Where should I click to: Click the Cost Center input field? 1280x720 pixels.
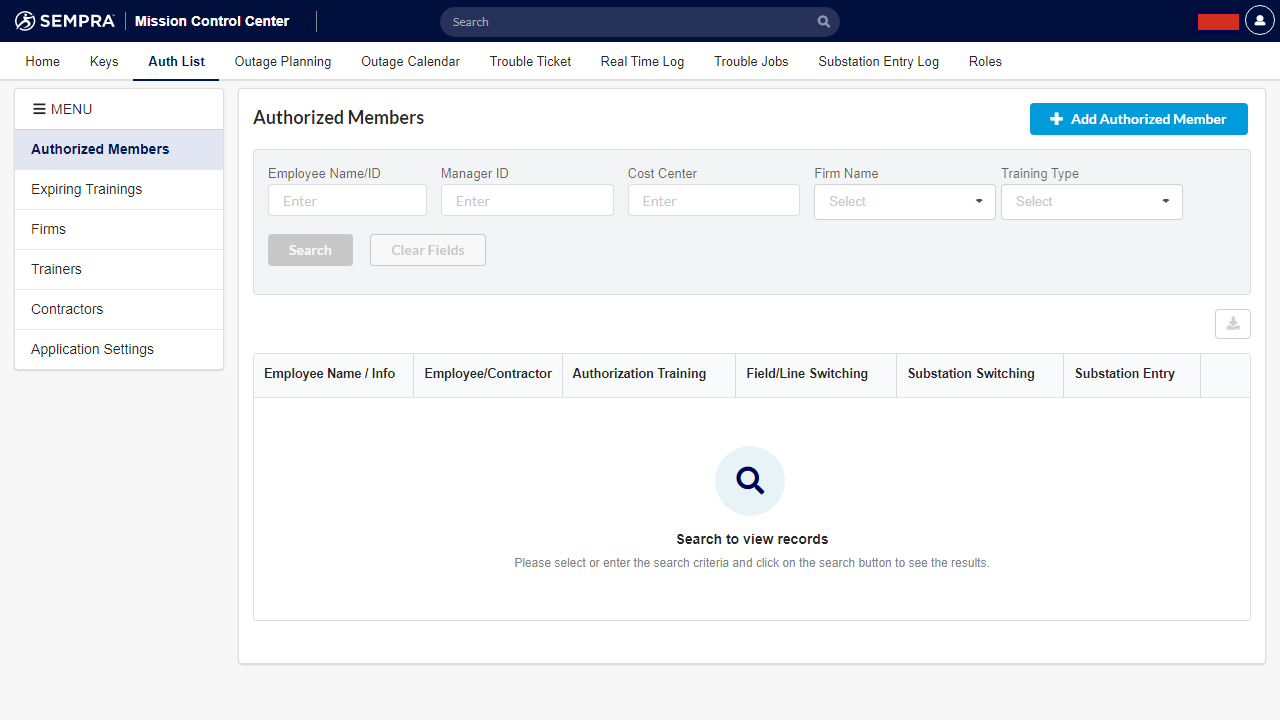tap(713, 201)
